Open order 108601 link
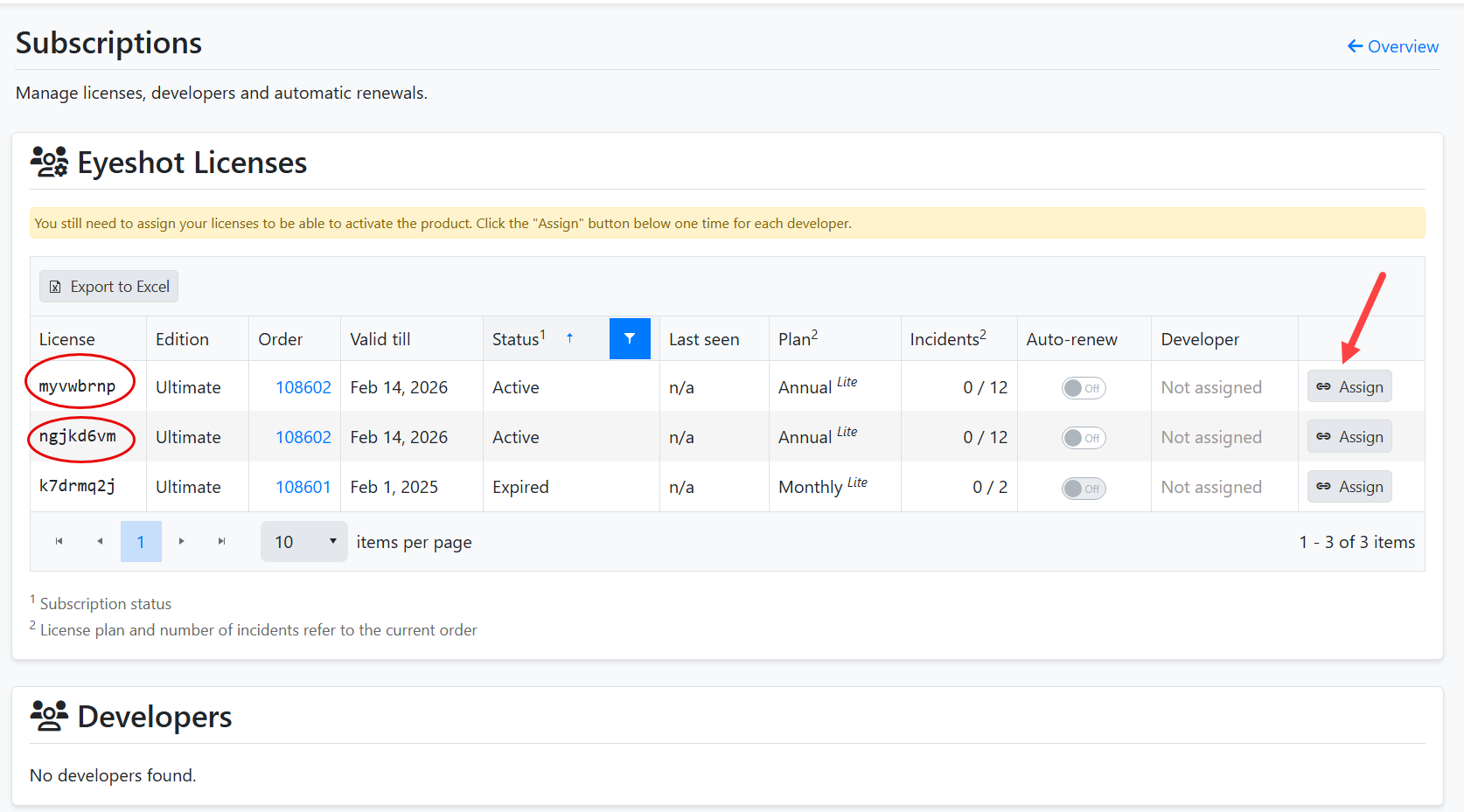This screenshot has width=1464, height=812. pos(303,487)
